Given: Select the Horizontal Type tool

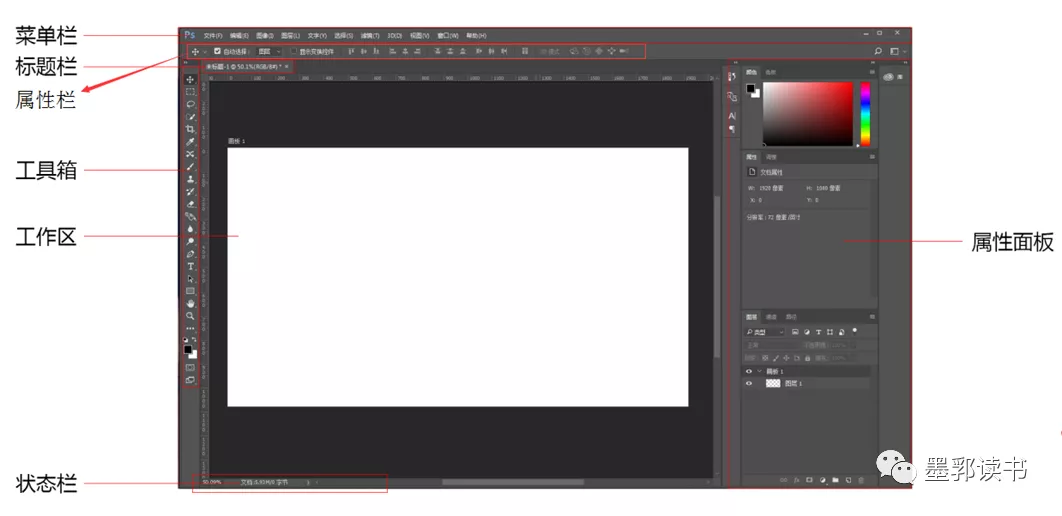Looking at the screenshot, I should 190,266.
